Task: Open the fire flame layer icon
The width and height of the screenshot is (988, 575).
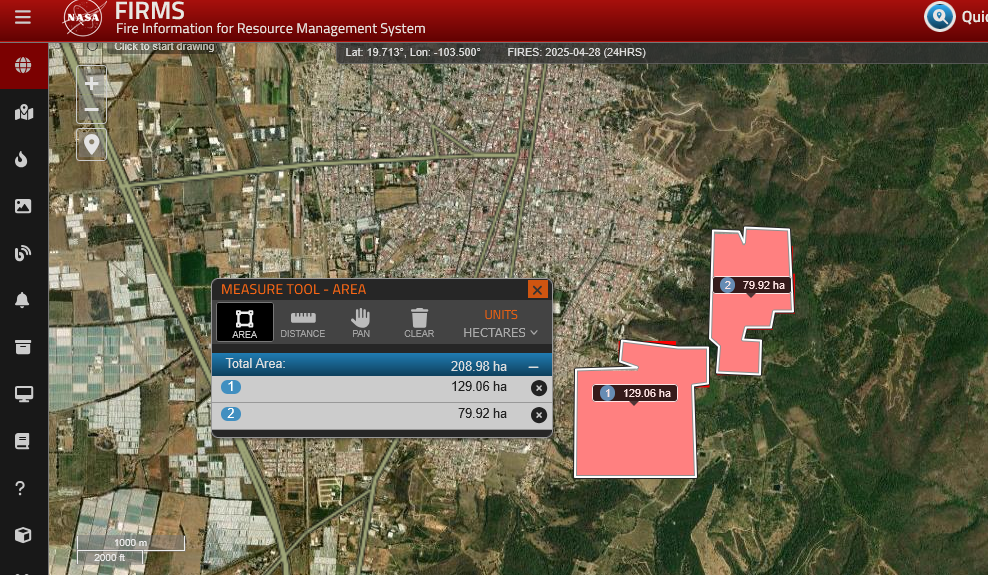Action: point(22,159)
